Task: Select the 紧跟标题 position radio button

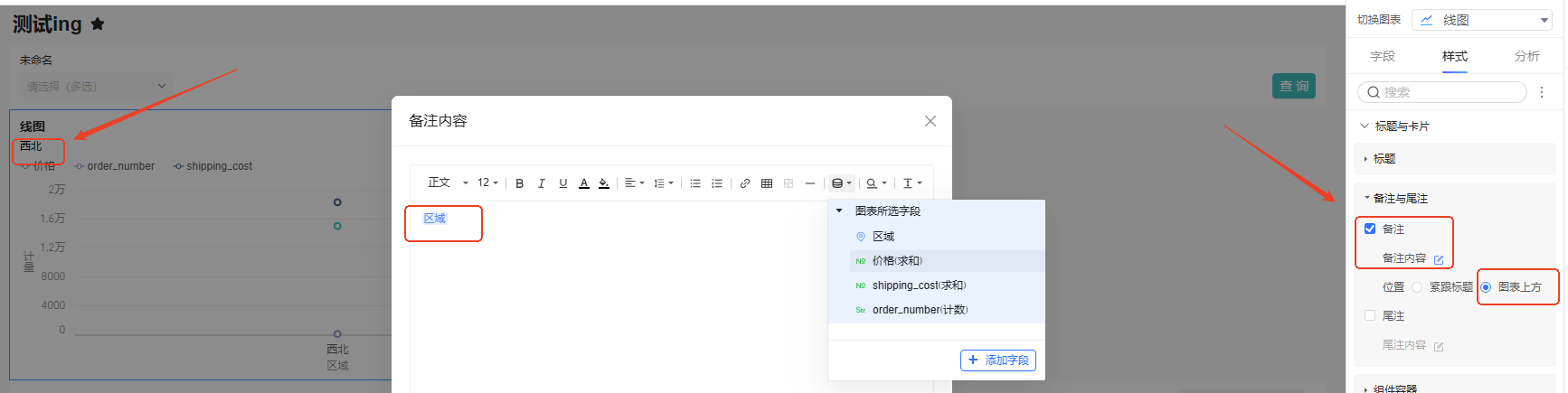Action: (1417, 287)
